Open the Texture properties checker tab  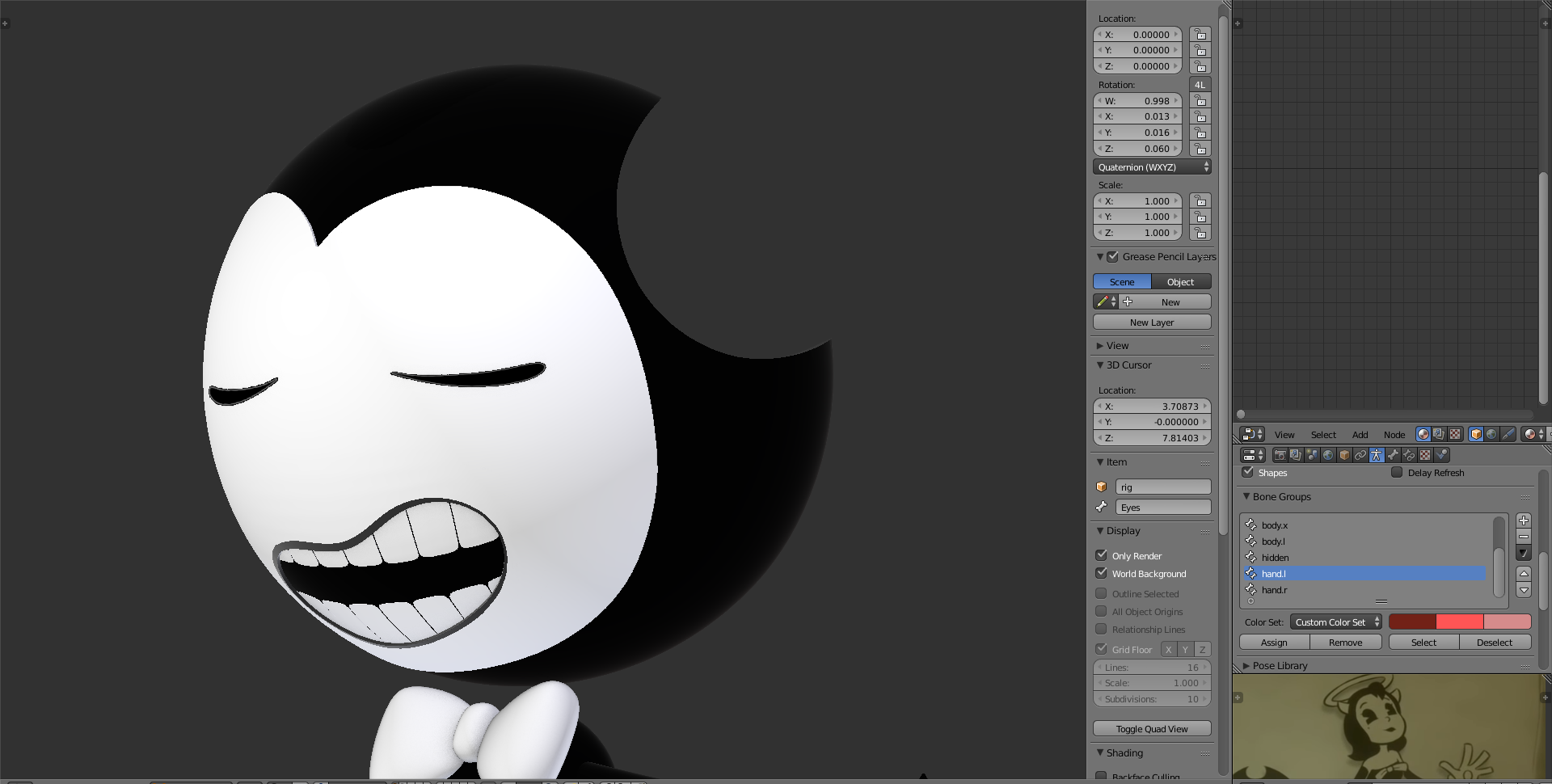point(1425,455)
